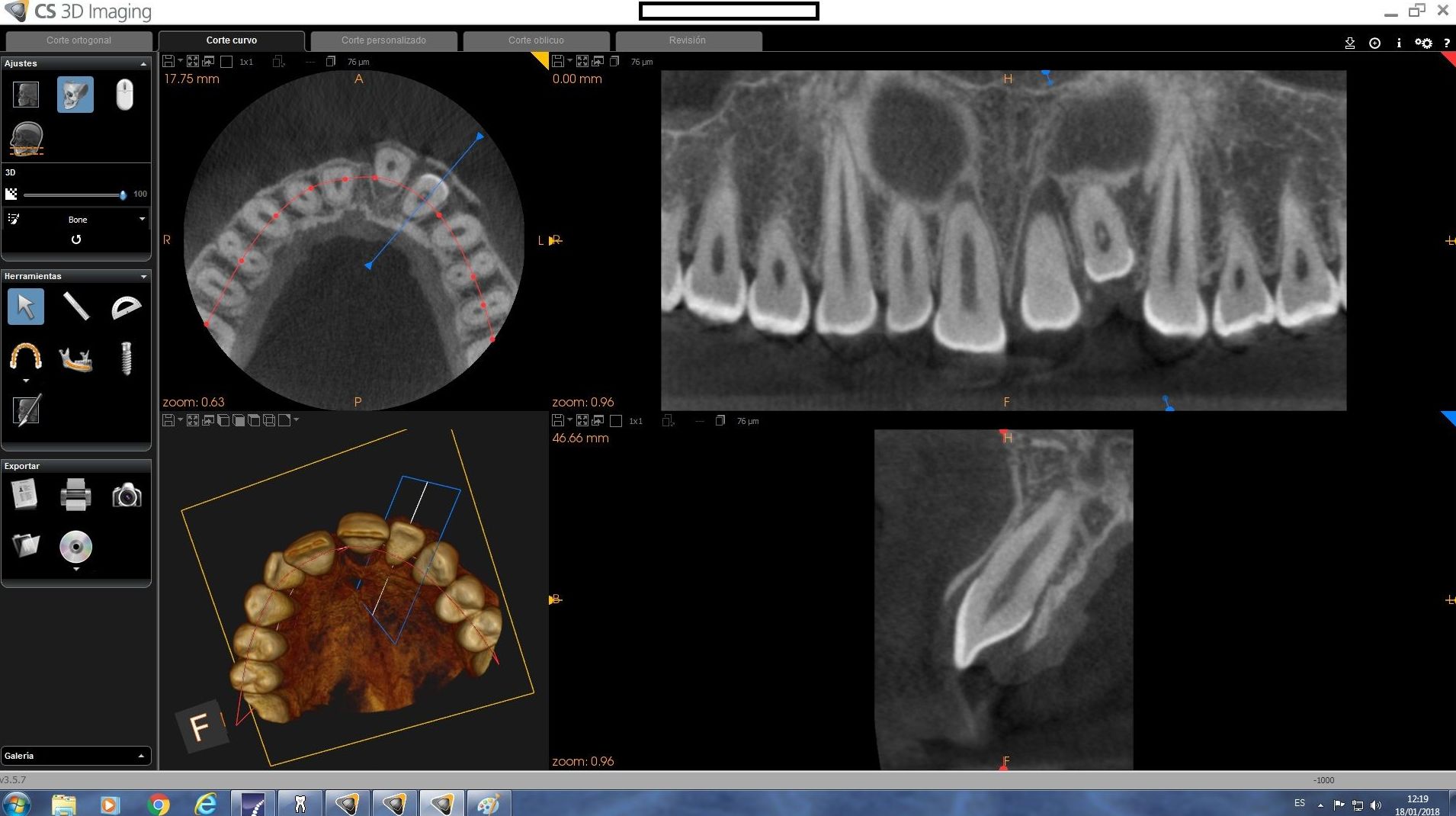Expand arch tool options arrow
This screenshot has width=1456, height=816.
click(26, 381)
